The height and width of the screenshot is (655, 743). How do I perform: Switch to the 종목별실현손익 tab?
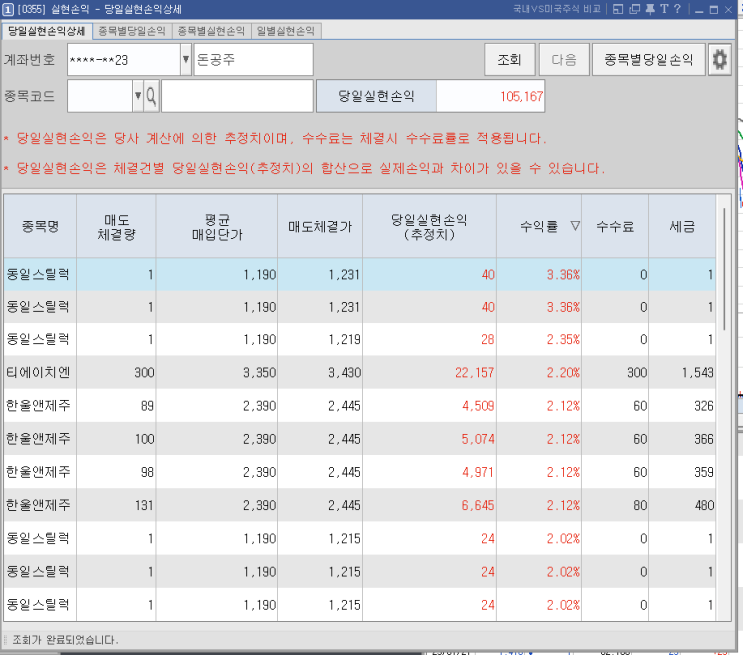(211, 31)
